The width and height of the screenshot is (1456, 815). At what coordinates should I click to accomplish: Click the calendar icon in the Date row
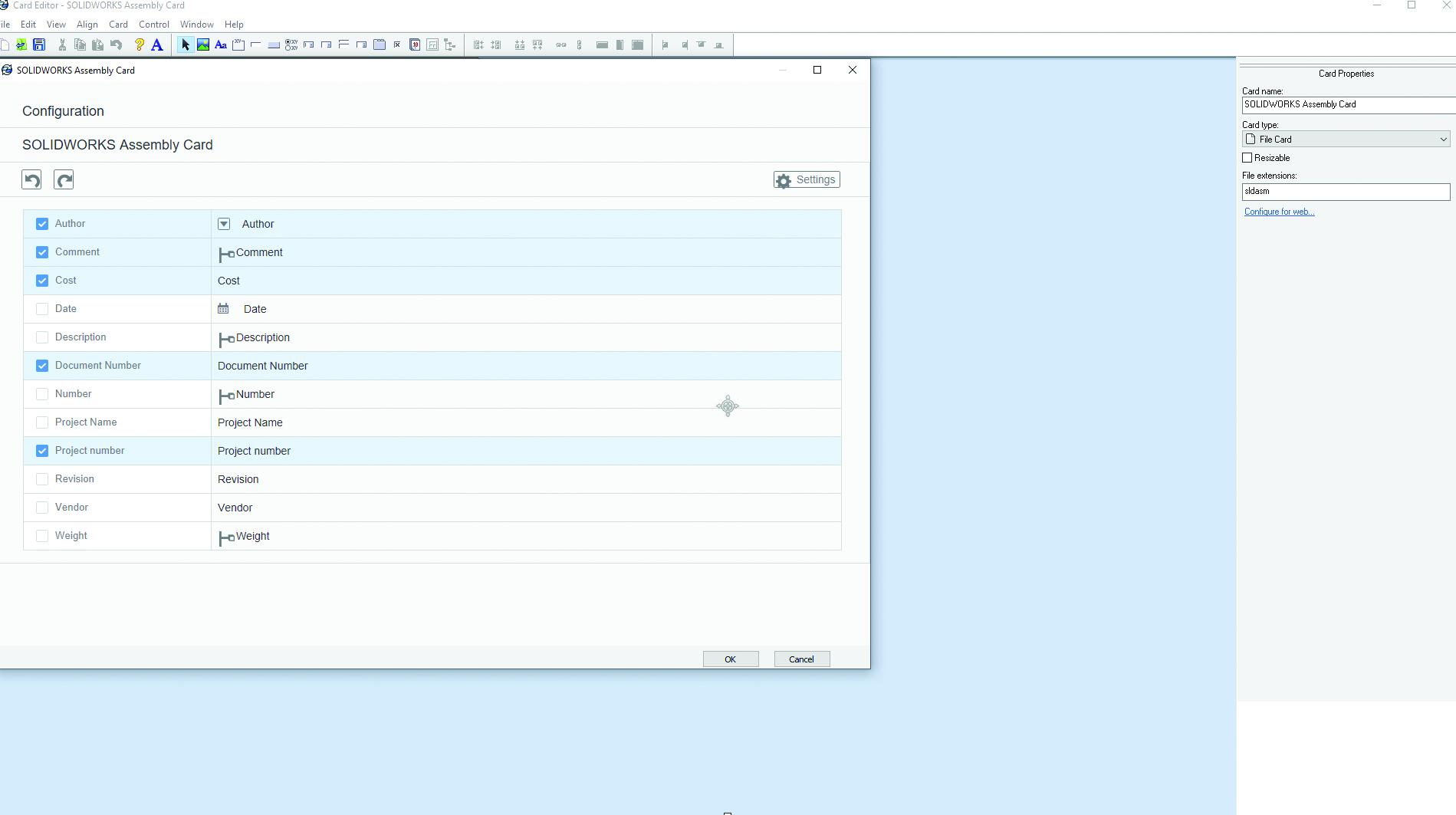(223, 308)
